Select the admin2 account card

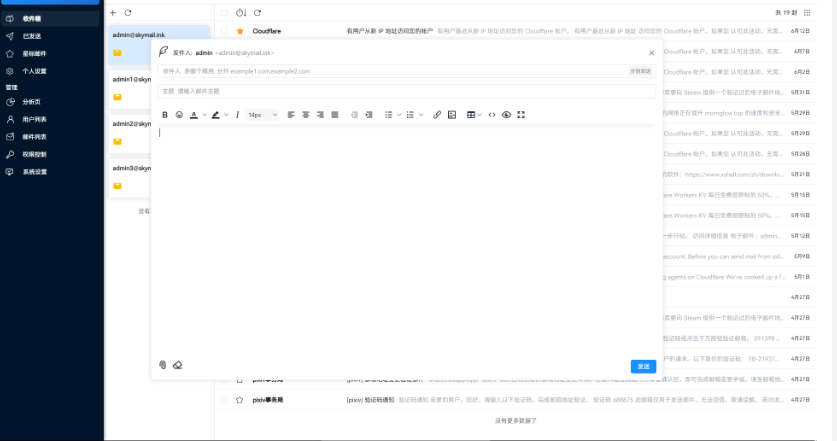click(x=130, y=133)
